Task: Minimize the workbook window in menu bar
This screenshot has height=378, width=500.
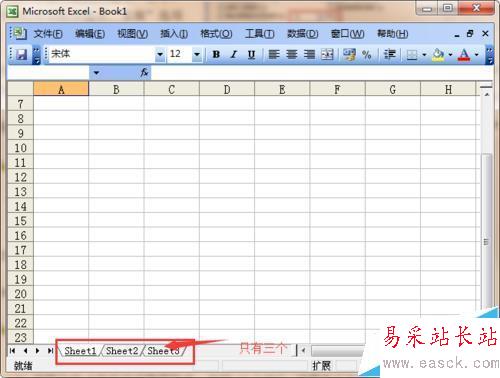Action: point(457,34)
